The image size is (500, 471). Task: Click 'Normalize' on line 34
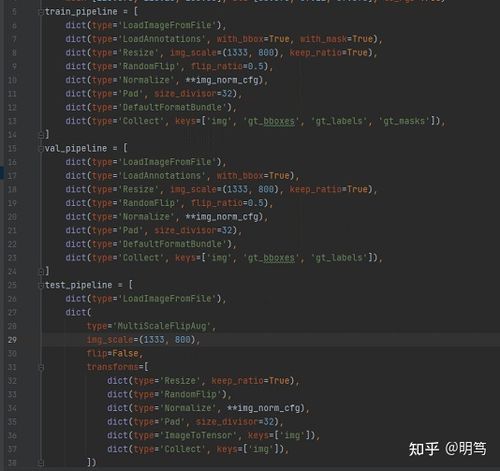click(x=189, y=408)
